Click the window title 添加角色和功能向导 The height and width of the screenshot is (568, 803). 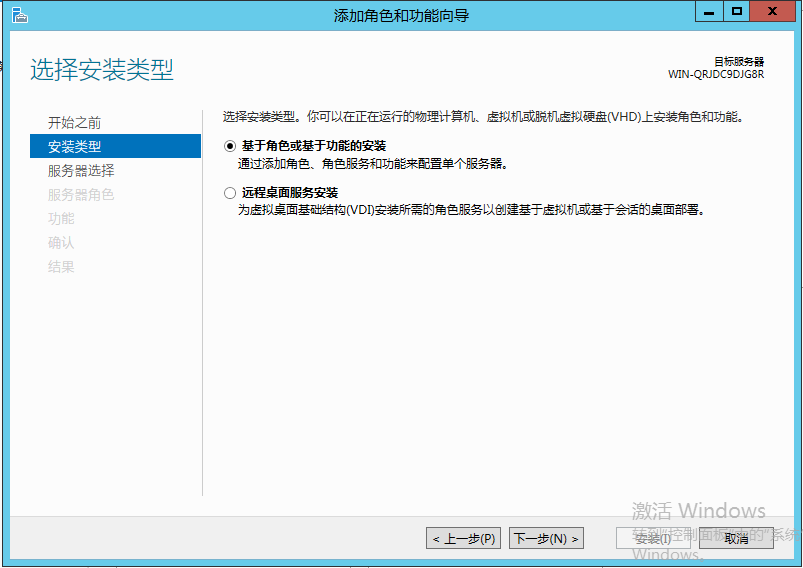point(402,15)
